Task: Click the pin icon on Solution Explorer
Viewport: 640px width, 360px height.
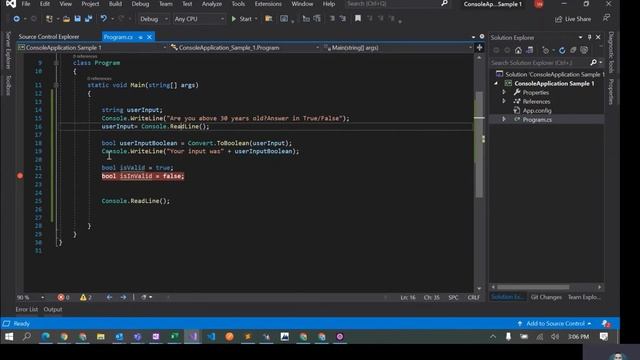Action: pos(589,37)
